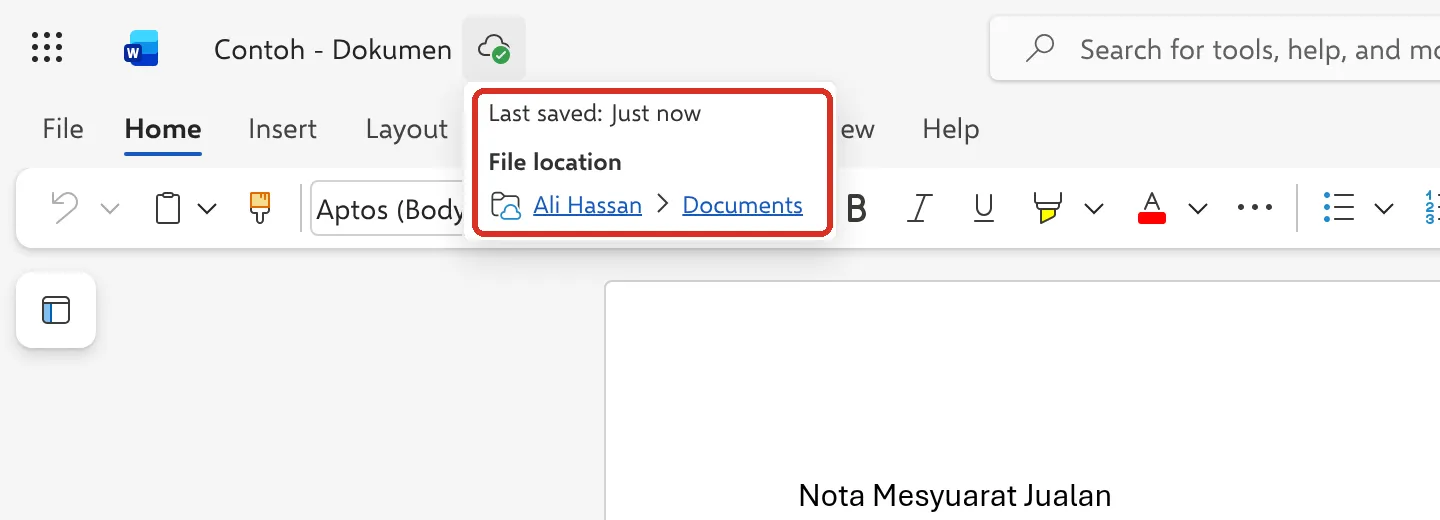Click the Undo arrow icon
Screen dimensions: 1440x520
click(64, 208)
